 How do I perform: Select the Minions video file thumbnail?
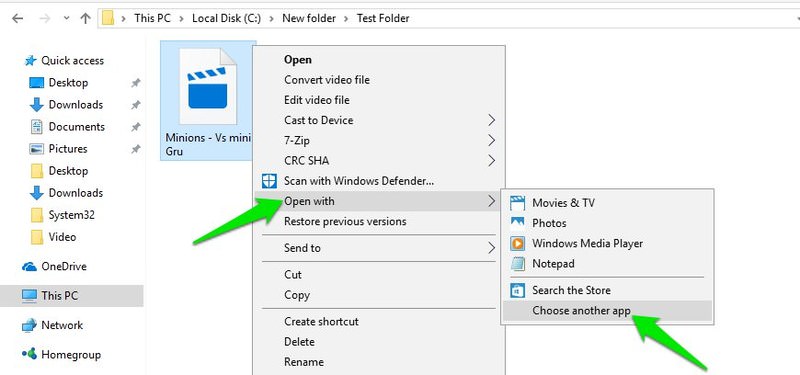click(208, 86)
